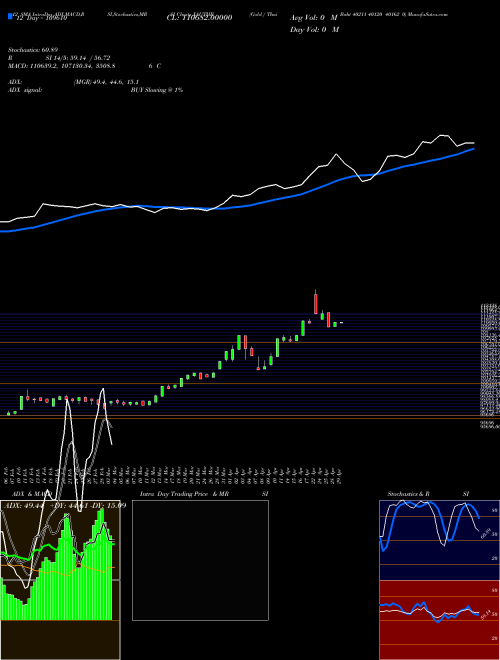The width and height of the screenshot is (500, 660).
Task: Click the '(MGR) 49.4, 44.6, 15.1' ADX values
Action: (x=106, y=82)
